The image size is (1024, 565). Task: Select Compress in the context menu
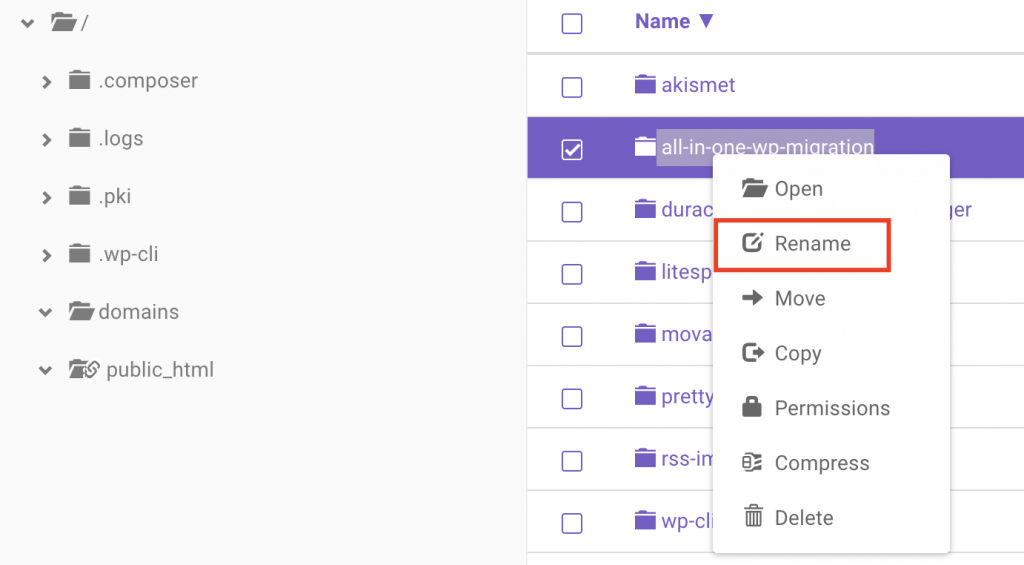click(821, 463)
